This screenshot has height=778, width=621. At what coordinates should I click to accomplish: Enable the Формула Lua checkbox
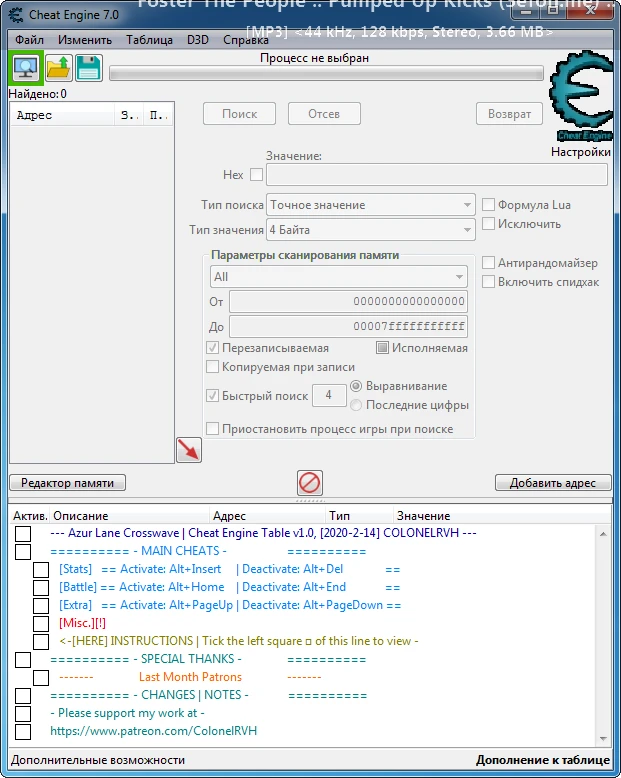click(489, 204)
